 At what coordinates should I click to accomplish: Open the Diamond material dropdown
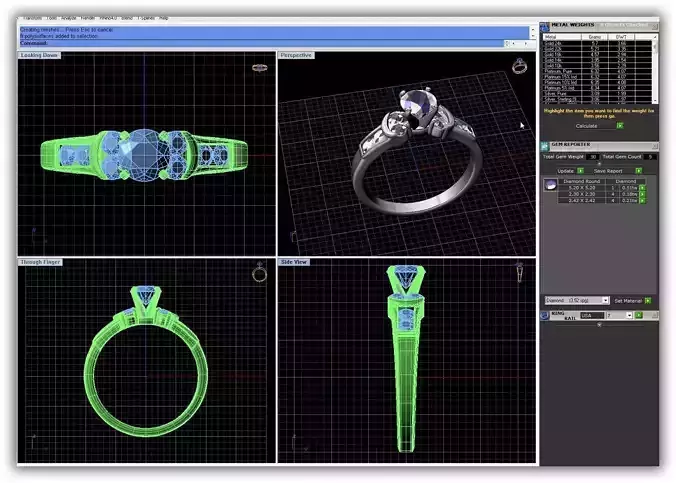pyautogui.click(x=605, y=300)
